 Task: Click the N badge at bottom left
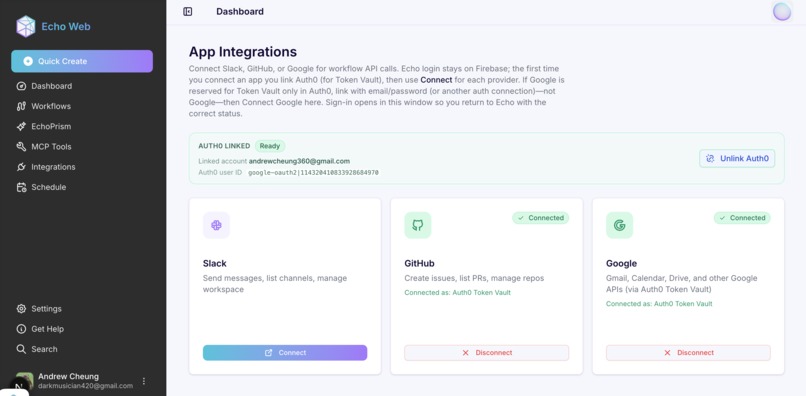[19, 387]
